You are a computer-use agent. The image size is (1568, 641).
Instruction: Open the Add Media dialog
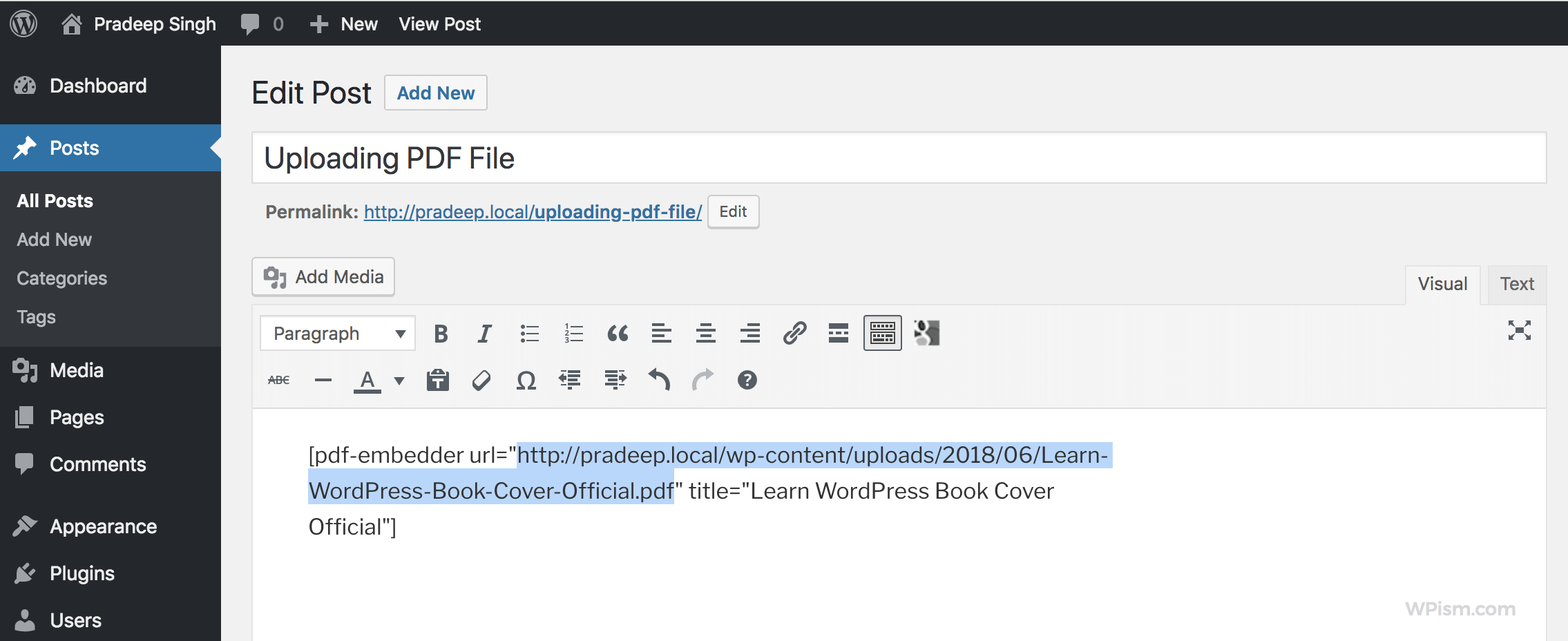coord(323,276)
